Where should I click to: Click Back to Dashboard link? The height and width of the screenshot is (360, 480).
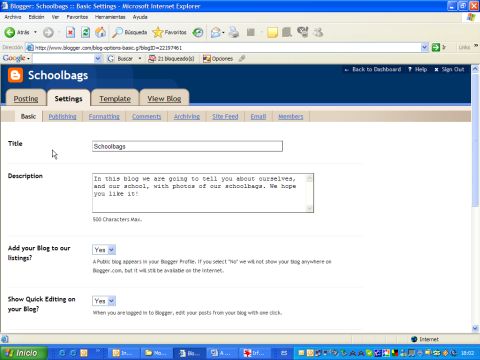pyautogui.click(x=376, y=69)
